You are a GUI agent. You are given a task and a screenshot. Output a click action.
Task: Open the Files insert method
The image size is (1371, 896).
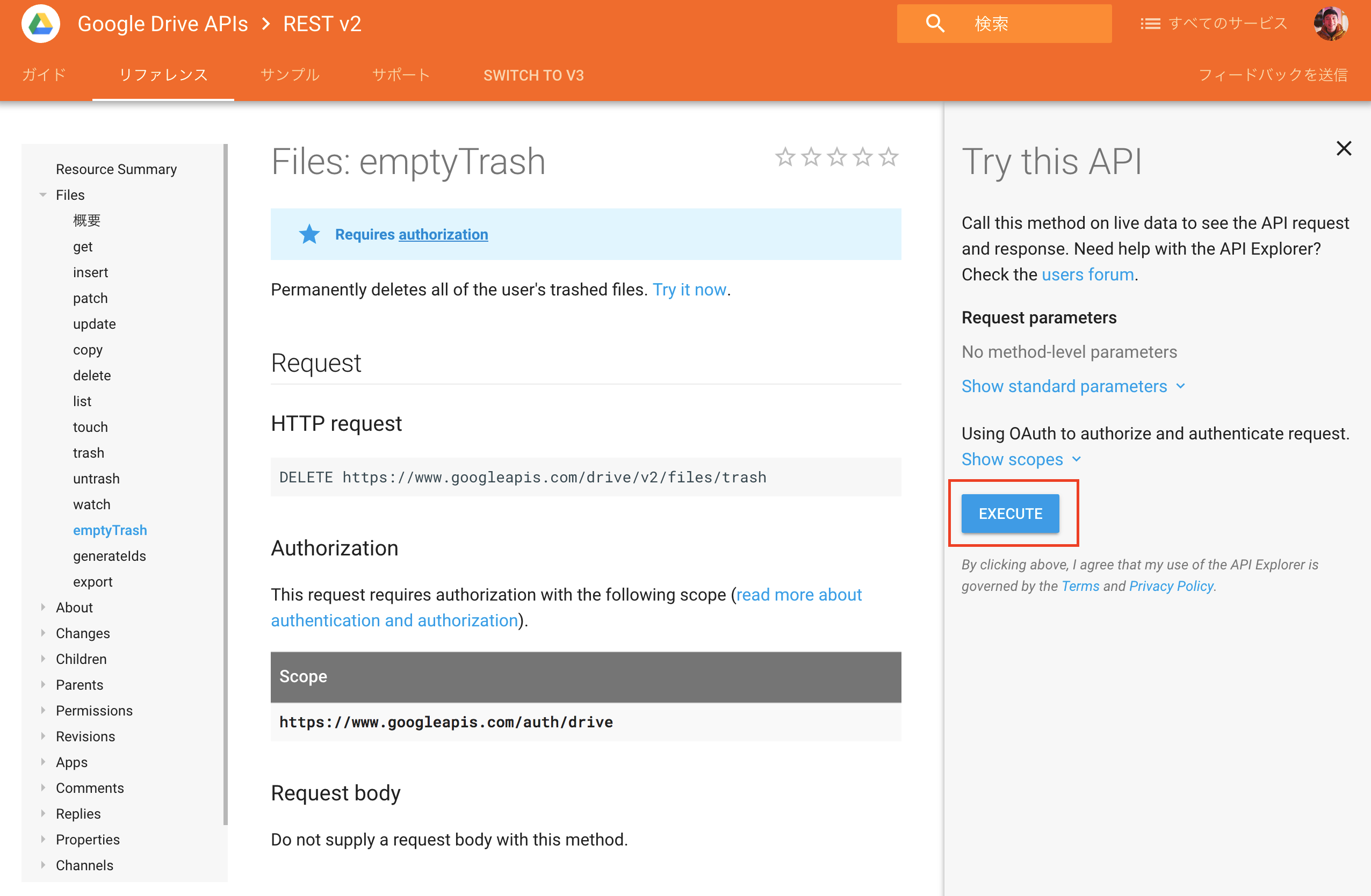tap(90, 272)
